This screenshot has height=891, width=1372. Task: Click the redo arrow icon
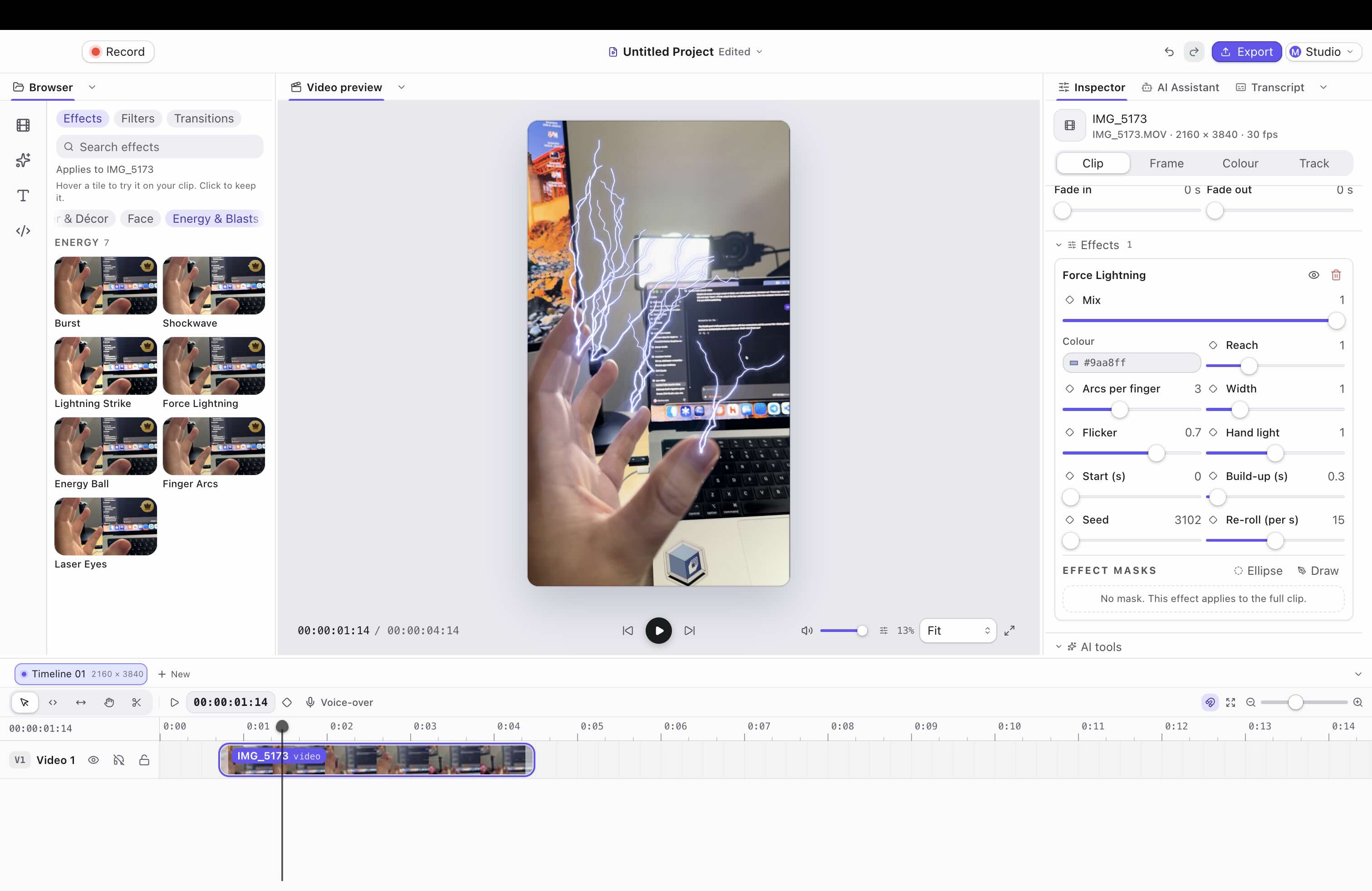pos(1194,52)
